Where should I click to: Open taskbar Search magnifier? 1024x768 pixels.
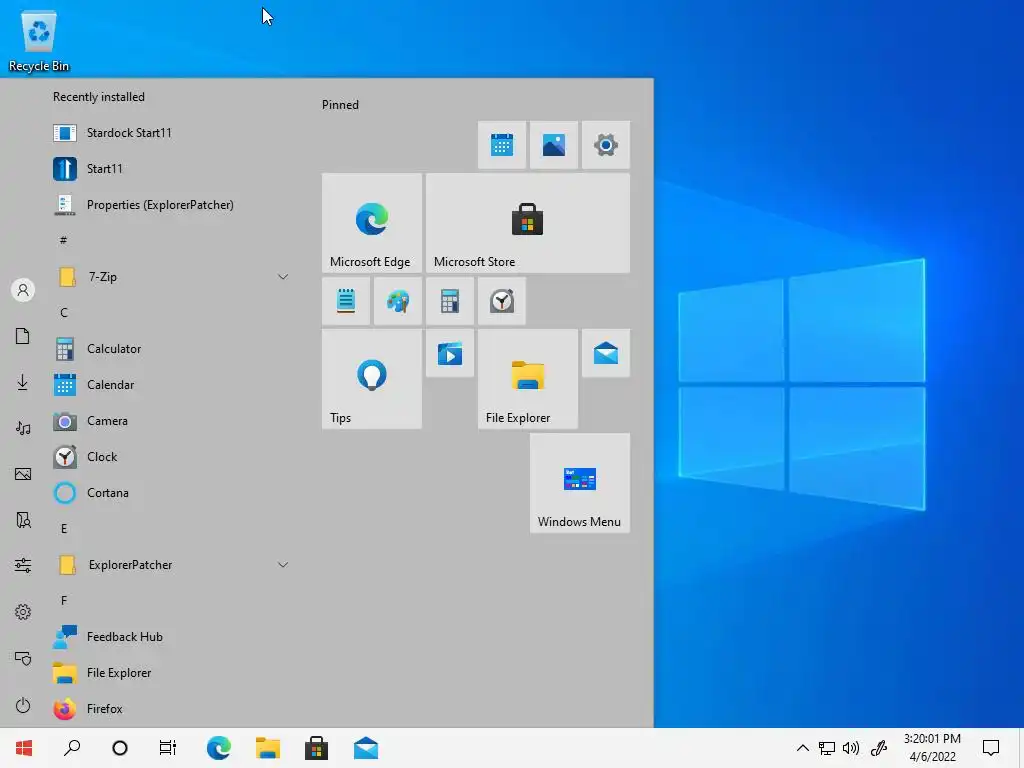pos(72,748)
